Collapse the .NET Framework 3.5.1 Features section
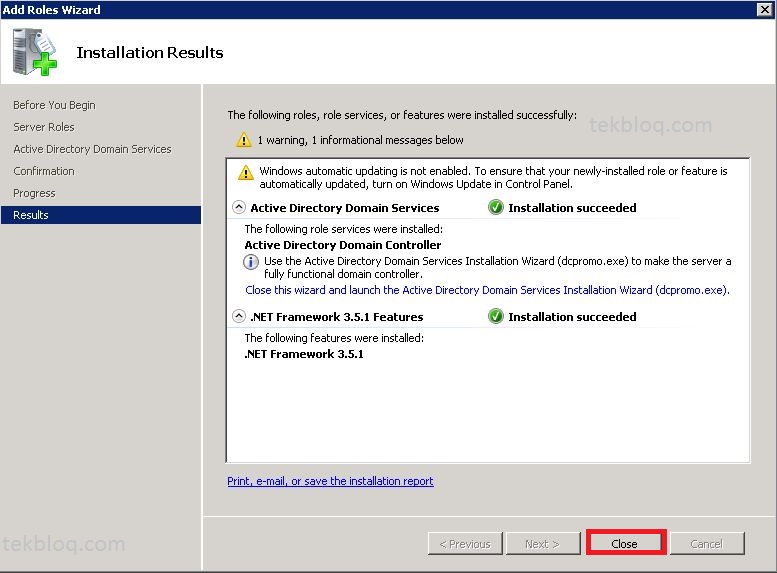The width and height of the screenshot is (777, 573). (239, 316)
